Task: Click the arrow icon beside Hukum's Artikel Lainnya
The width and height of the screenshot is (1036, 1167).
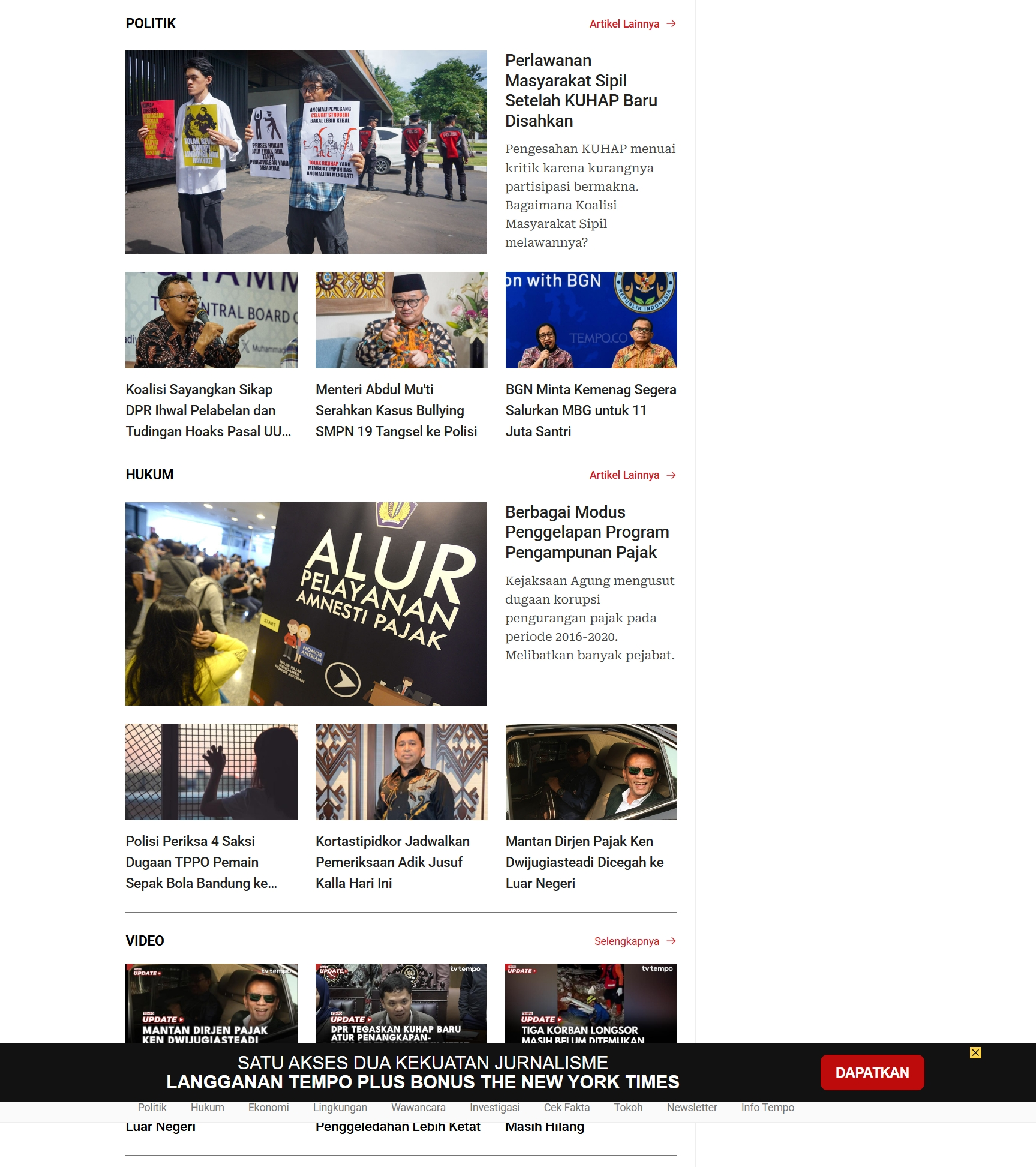Action: tap(671, 475)
